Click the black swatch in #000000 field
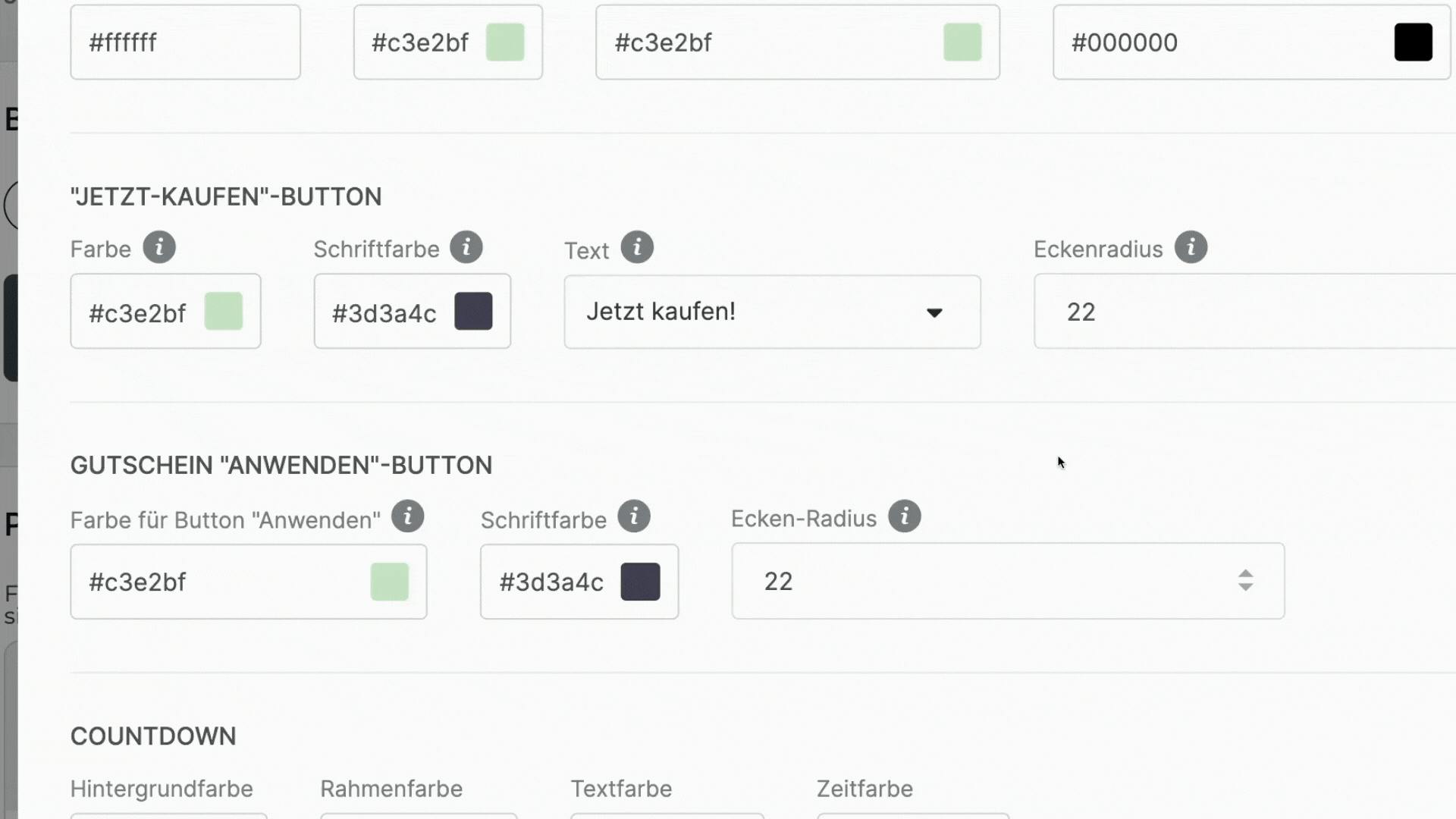 (1413, 42)
